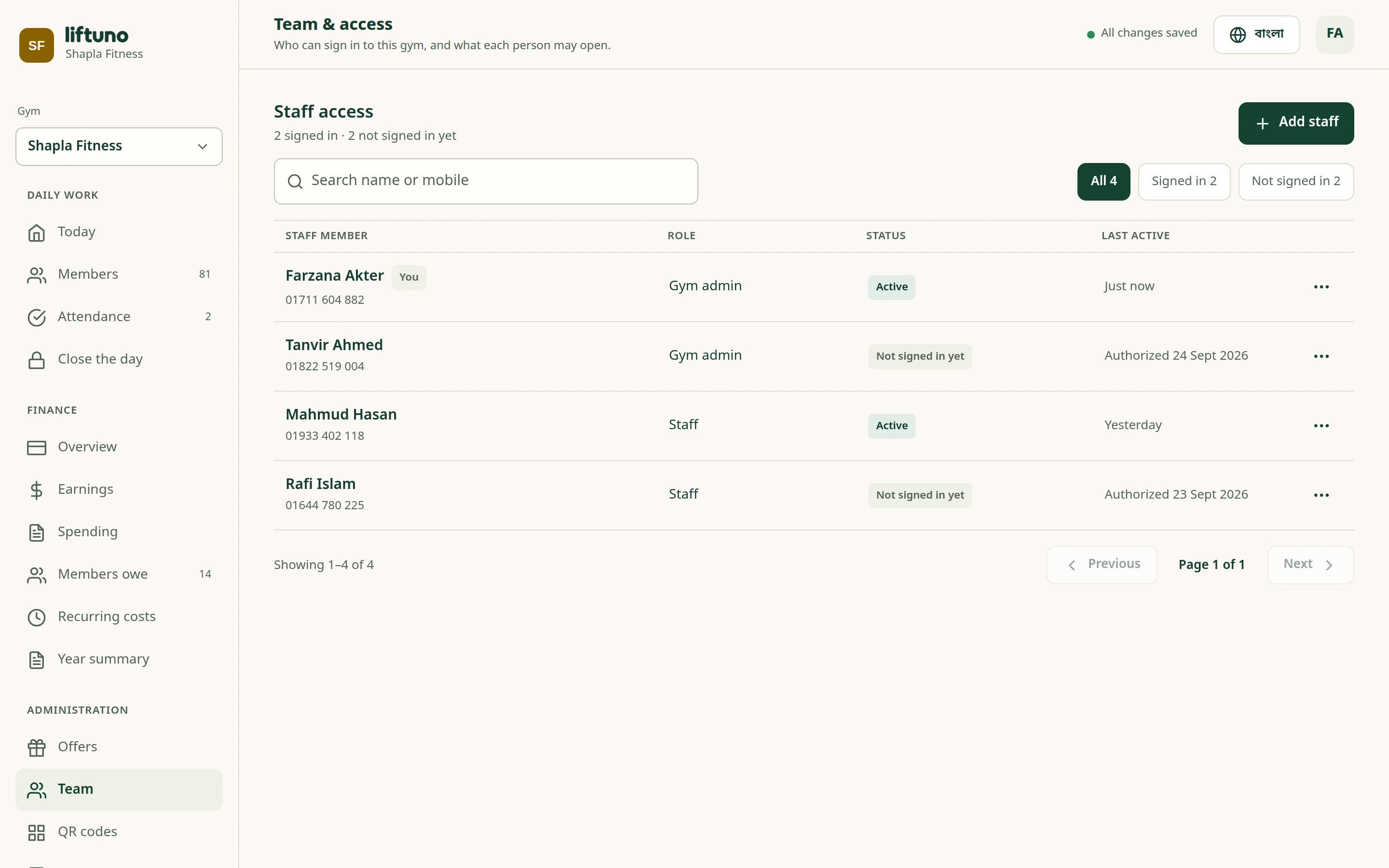Click Active status badge for Mahmud Hasan
This screenshot has width=1389, height=868.
click(891, 426)
